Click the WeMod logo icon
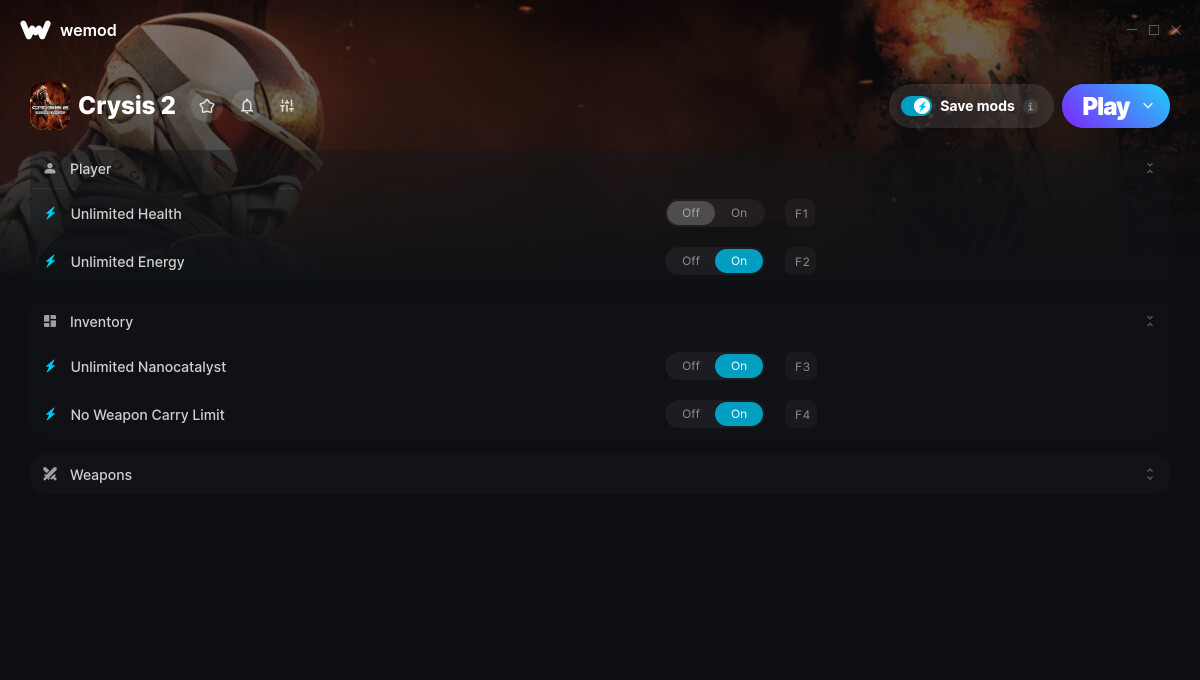The image size is (1200, 680). (x=35, y=30)
